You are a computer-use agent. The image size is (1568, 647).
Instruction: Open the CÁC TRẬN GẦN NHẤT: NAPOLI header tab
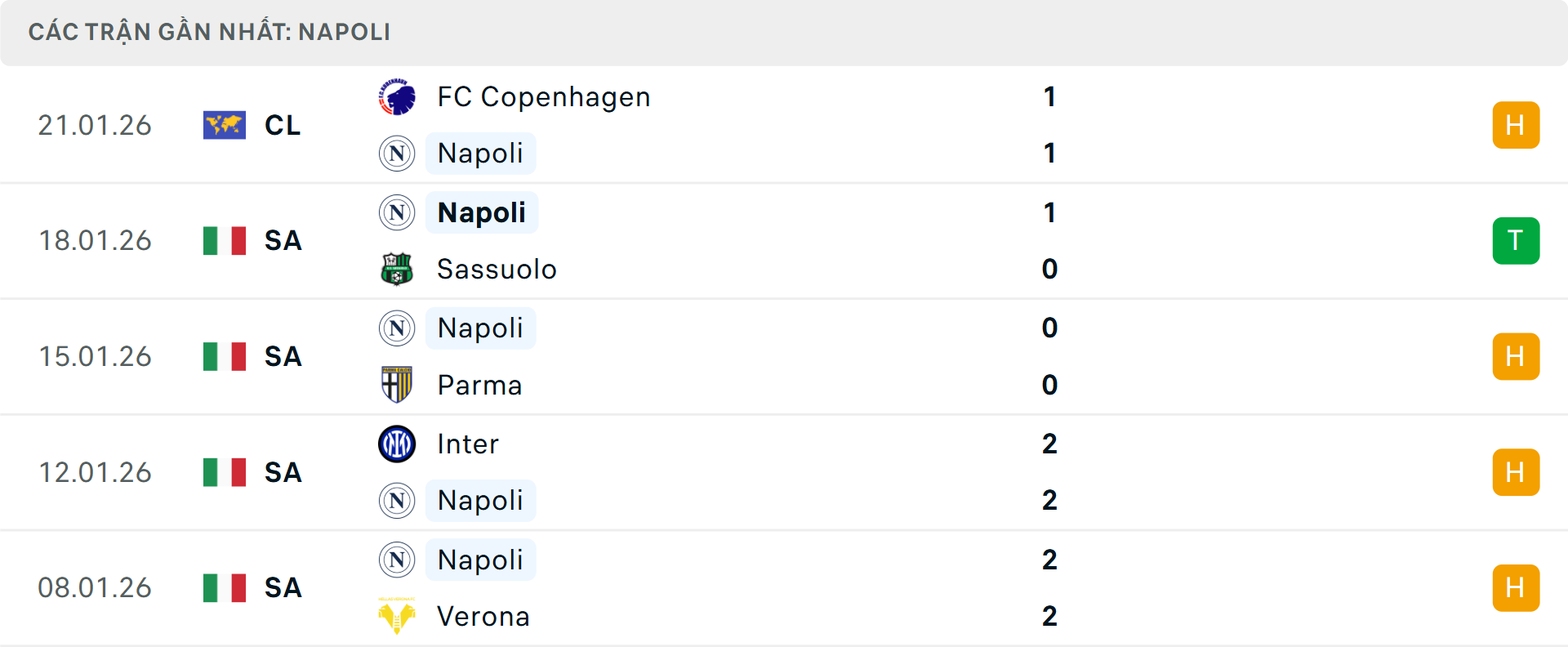(x=210, y=32)
